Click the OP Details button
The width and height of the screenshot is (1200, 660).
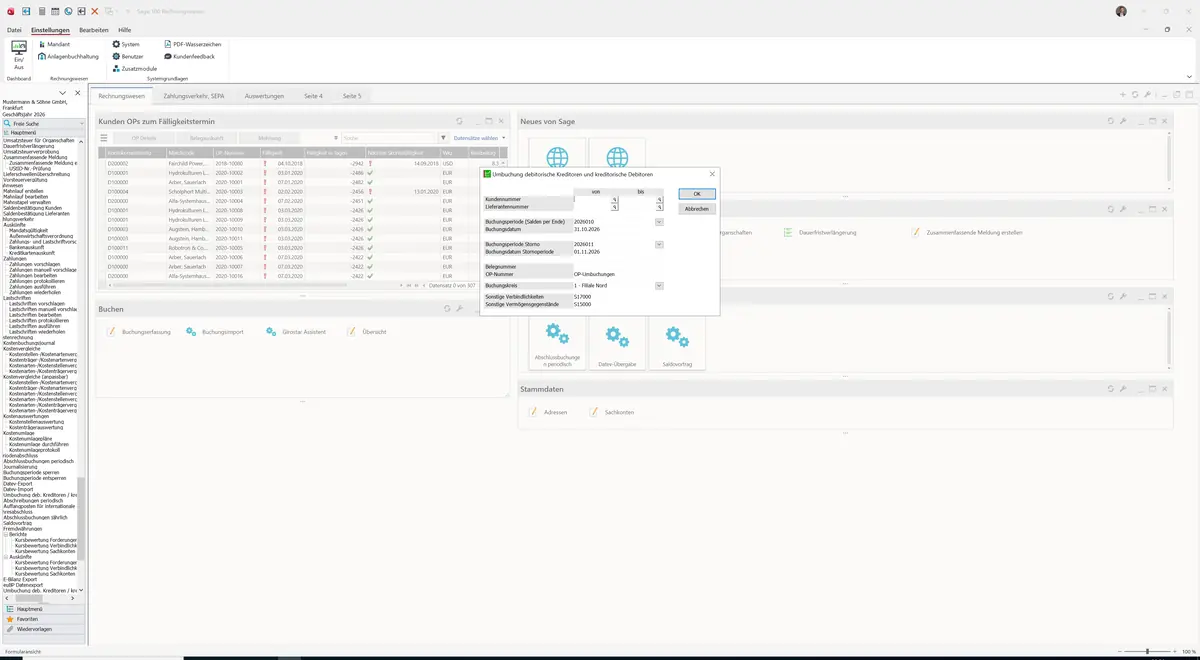(x=143, y=138)
